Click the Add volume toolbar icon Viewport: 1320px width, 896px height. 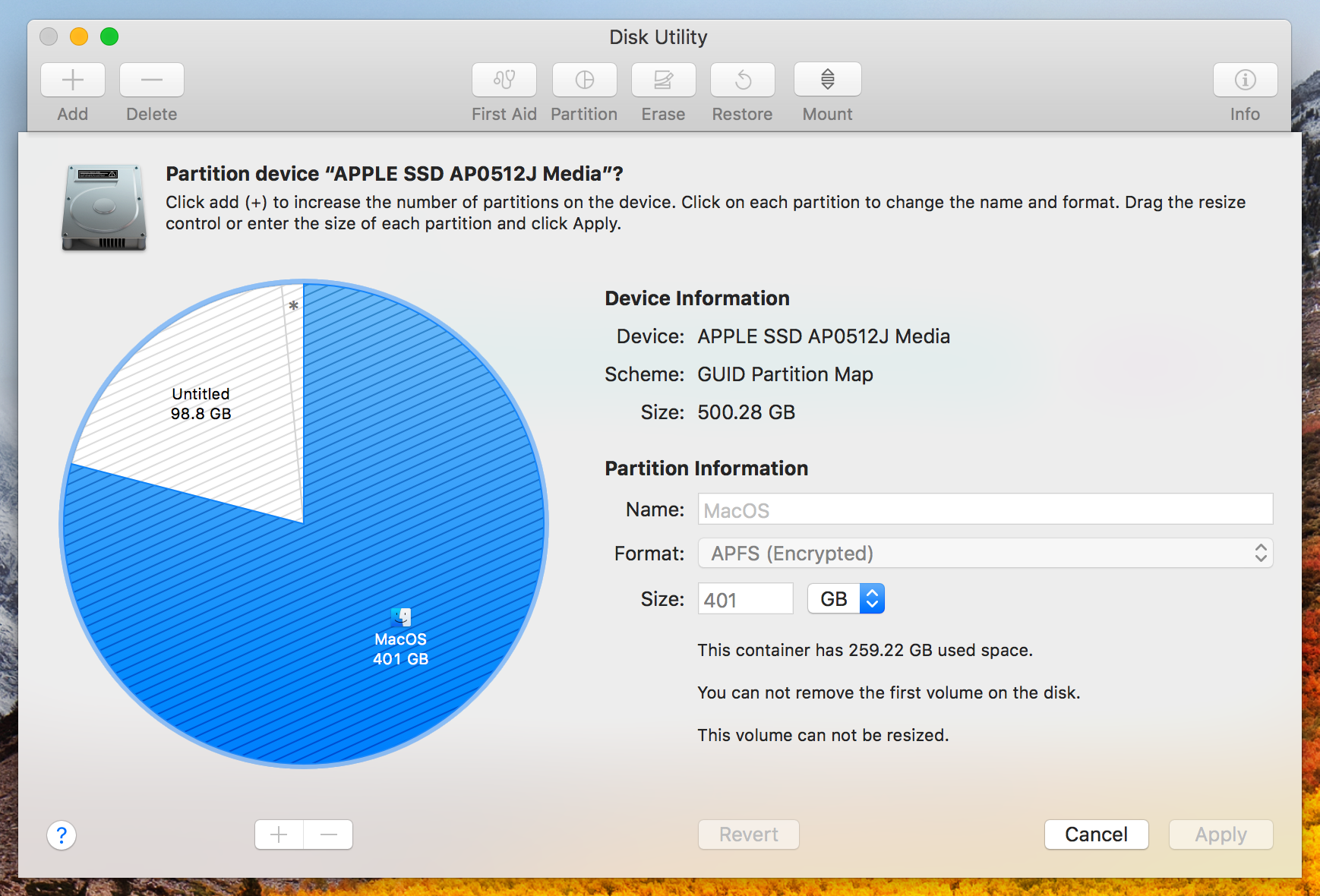coord(73,80)
